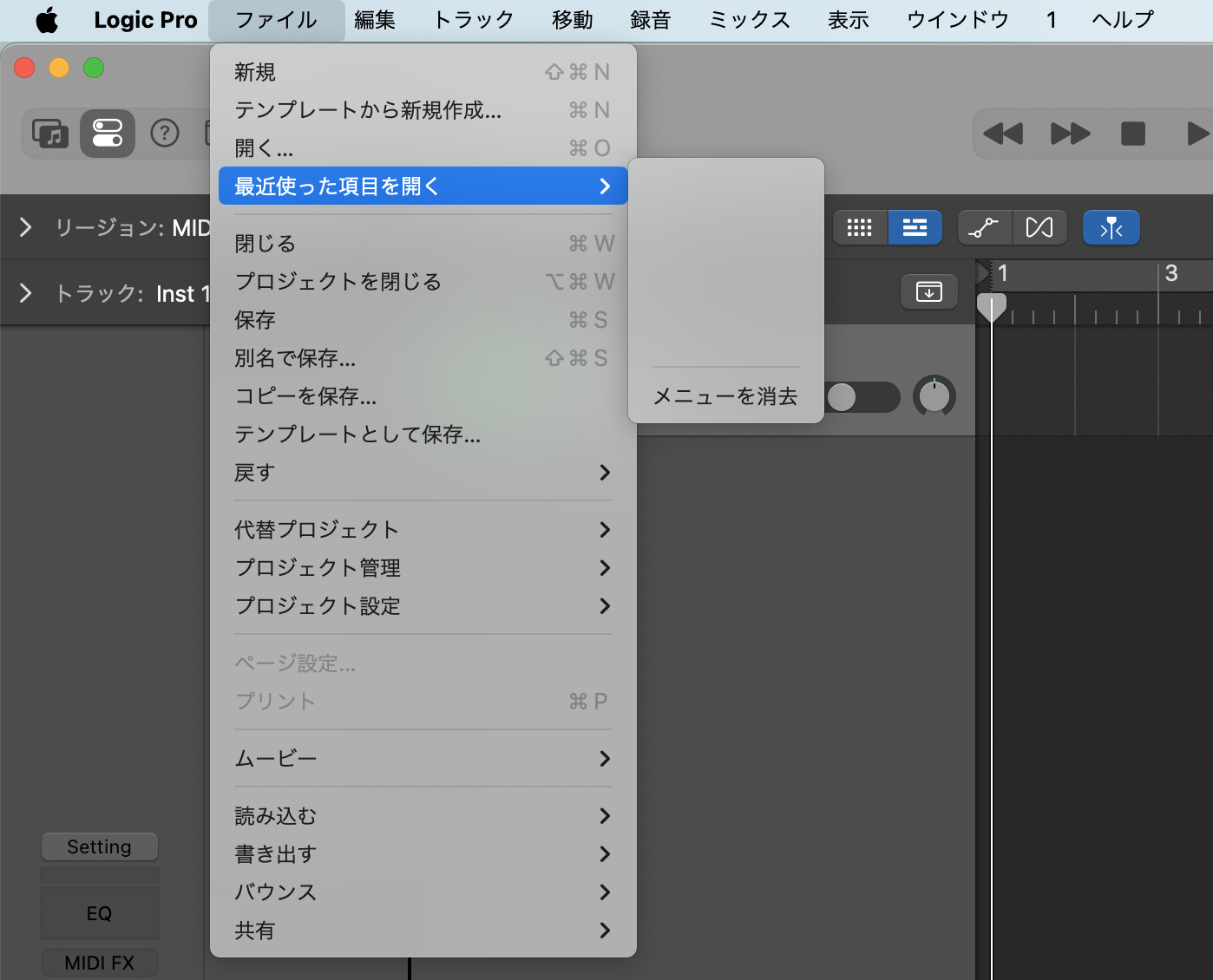The height and width of the screenshot is (980, 1213).
Task: Click the automation curve icon
Action: pos(984,228)
